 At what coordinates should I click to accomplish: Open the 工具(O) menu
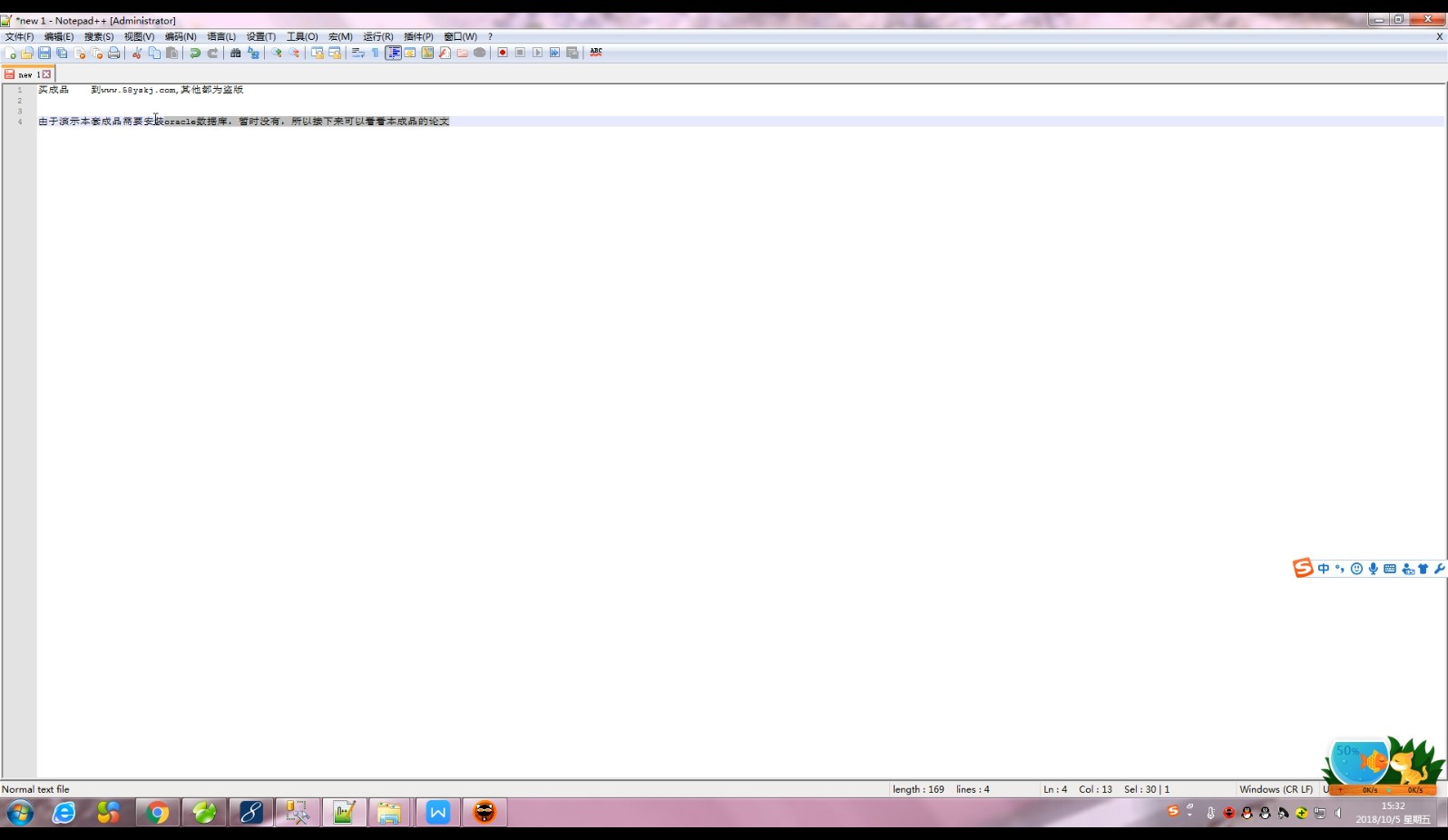click(x=302, y=37)
